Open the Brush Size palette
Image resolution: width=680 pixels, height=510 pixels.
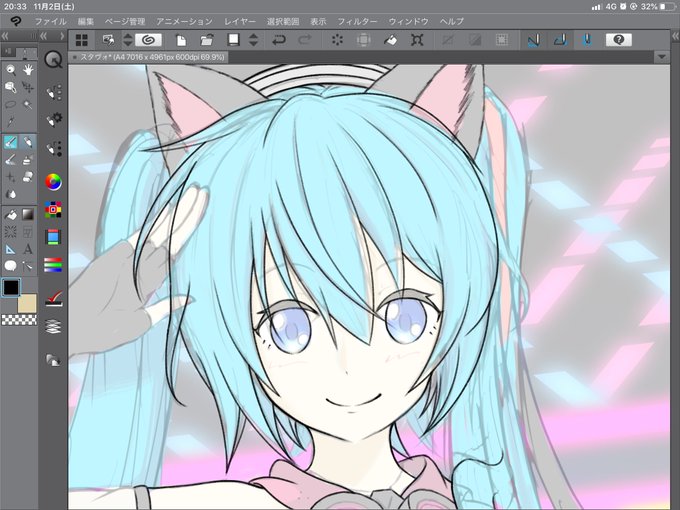[53, 148]
